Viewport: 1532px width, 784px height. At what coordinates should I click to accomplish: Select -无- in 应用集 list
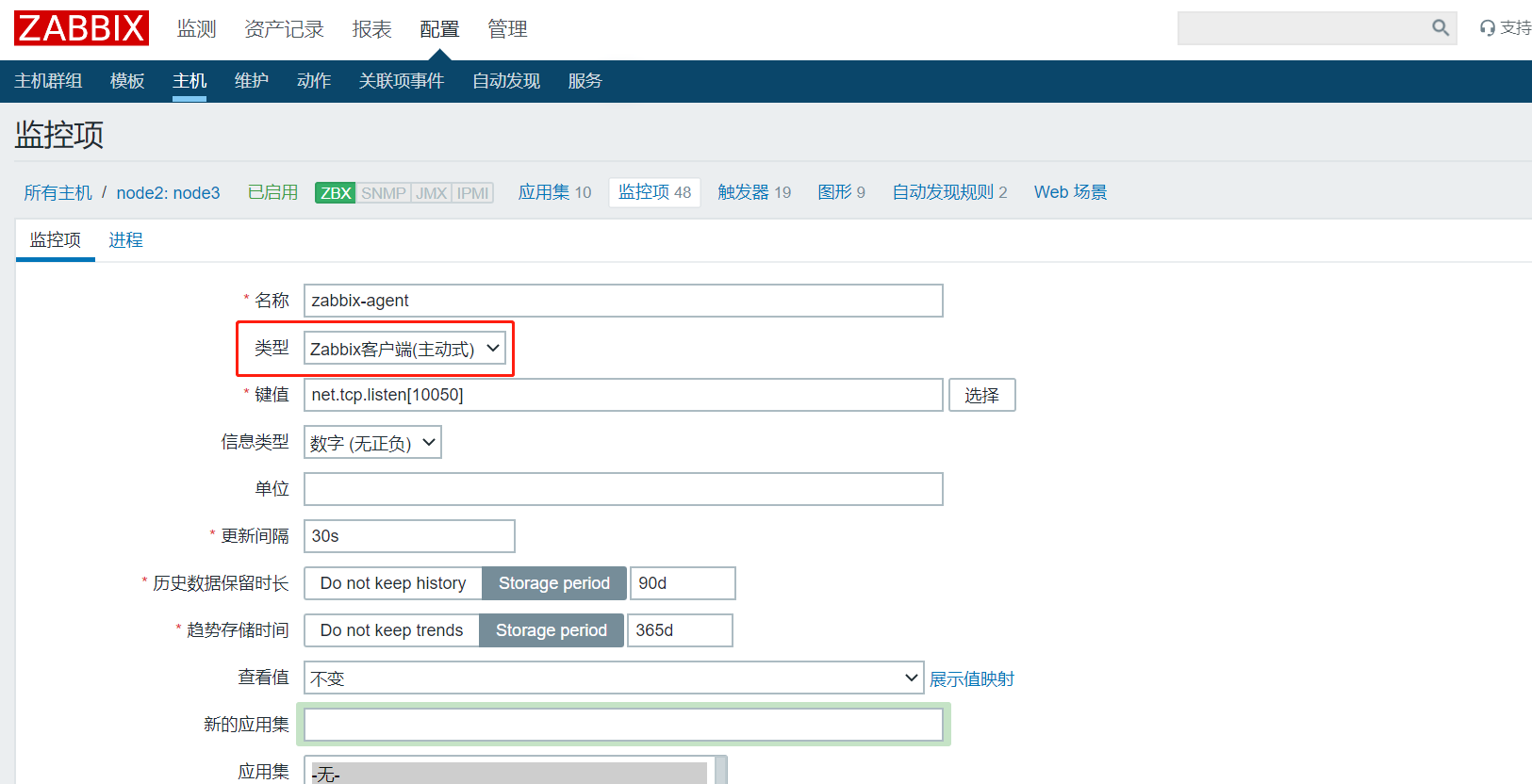(509, 774)
